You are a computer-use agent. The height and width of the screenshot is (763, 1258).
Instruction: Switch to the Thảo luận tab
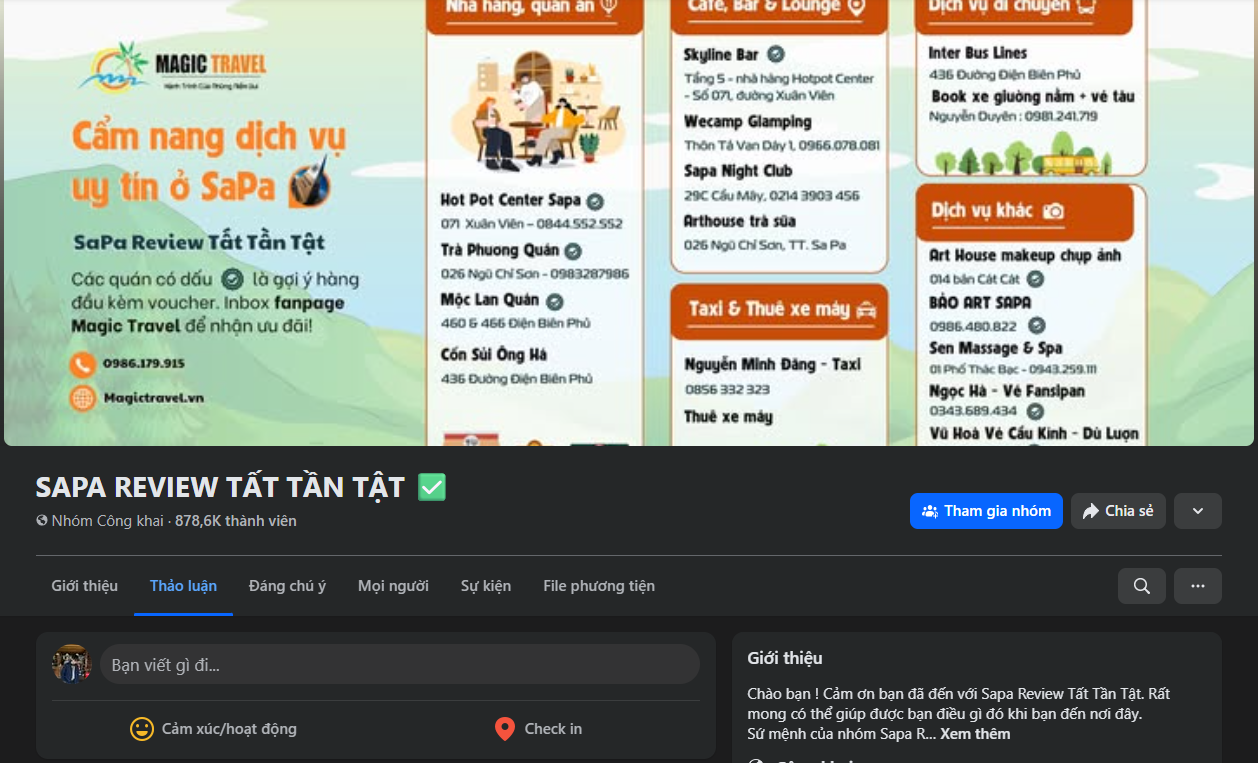[x=183, y=586]
